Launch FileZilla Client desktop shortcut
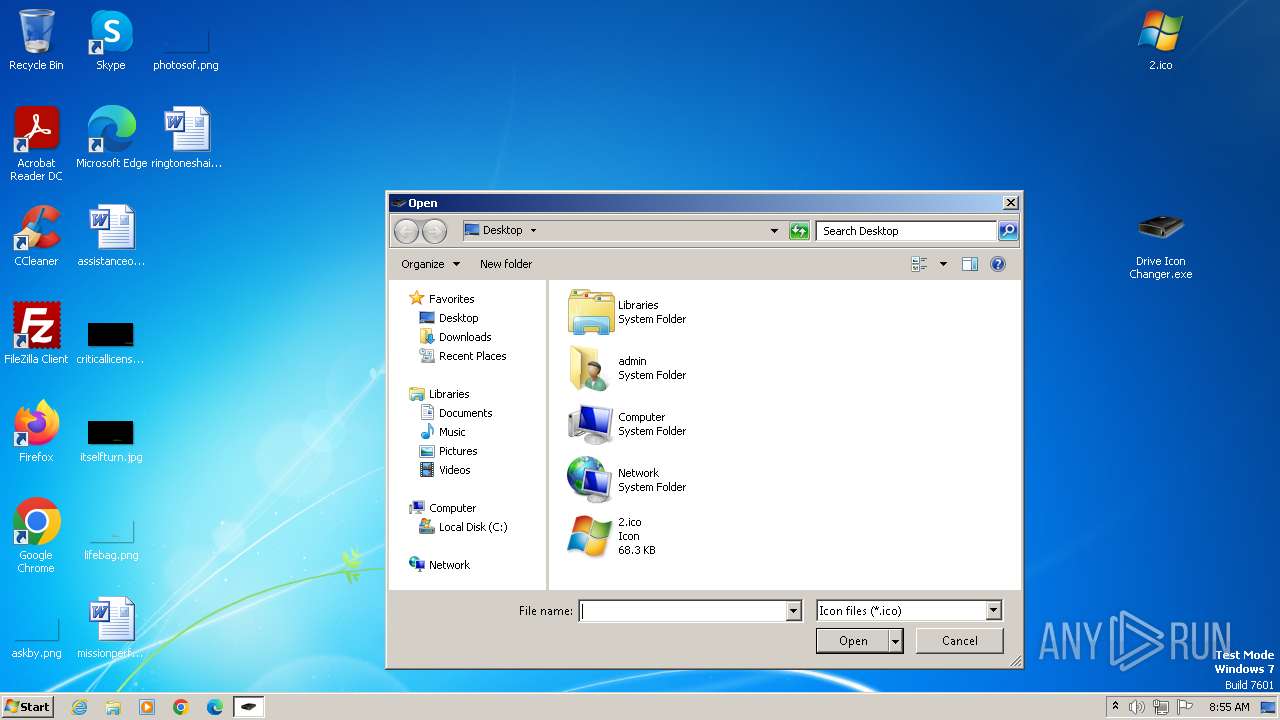 [36, 333]
